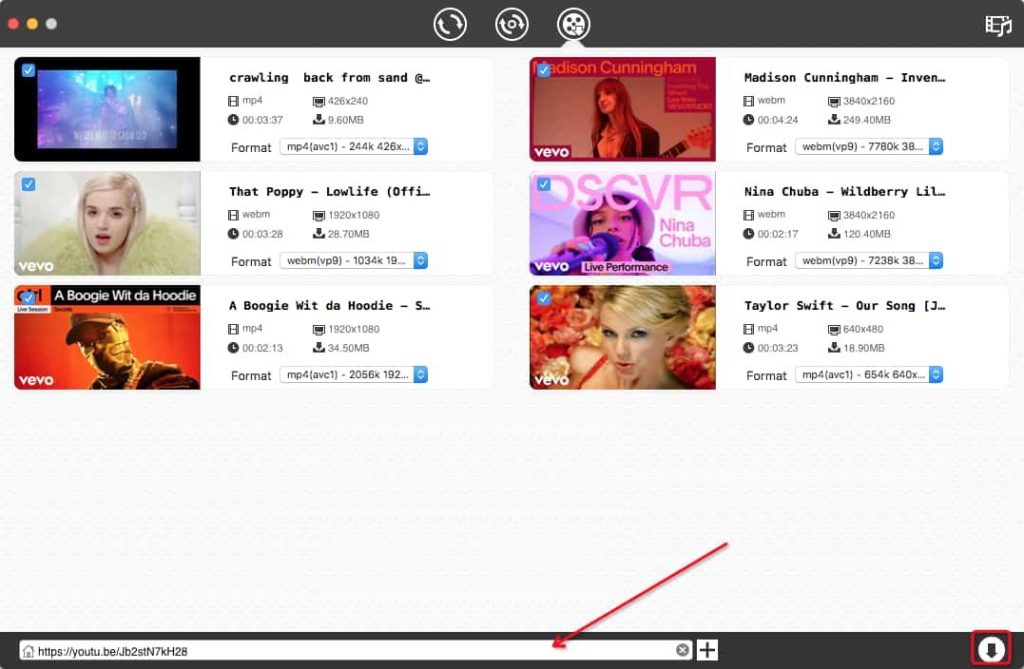Close the window with the red button
Viewport: 1024px width, 669px height.
[x=13, y=24]
